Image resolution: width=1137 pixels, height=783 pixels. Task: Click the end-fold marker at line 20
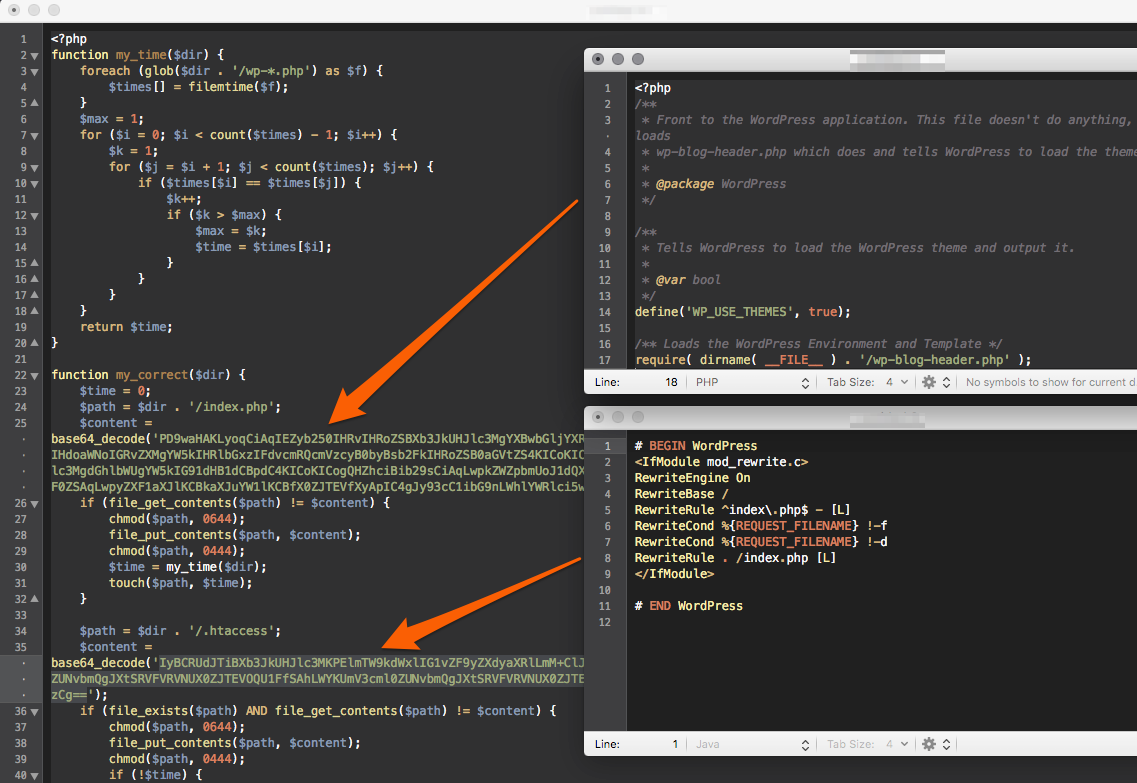pos(34,343)
